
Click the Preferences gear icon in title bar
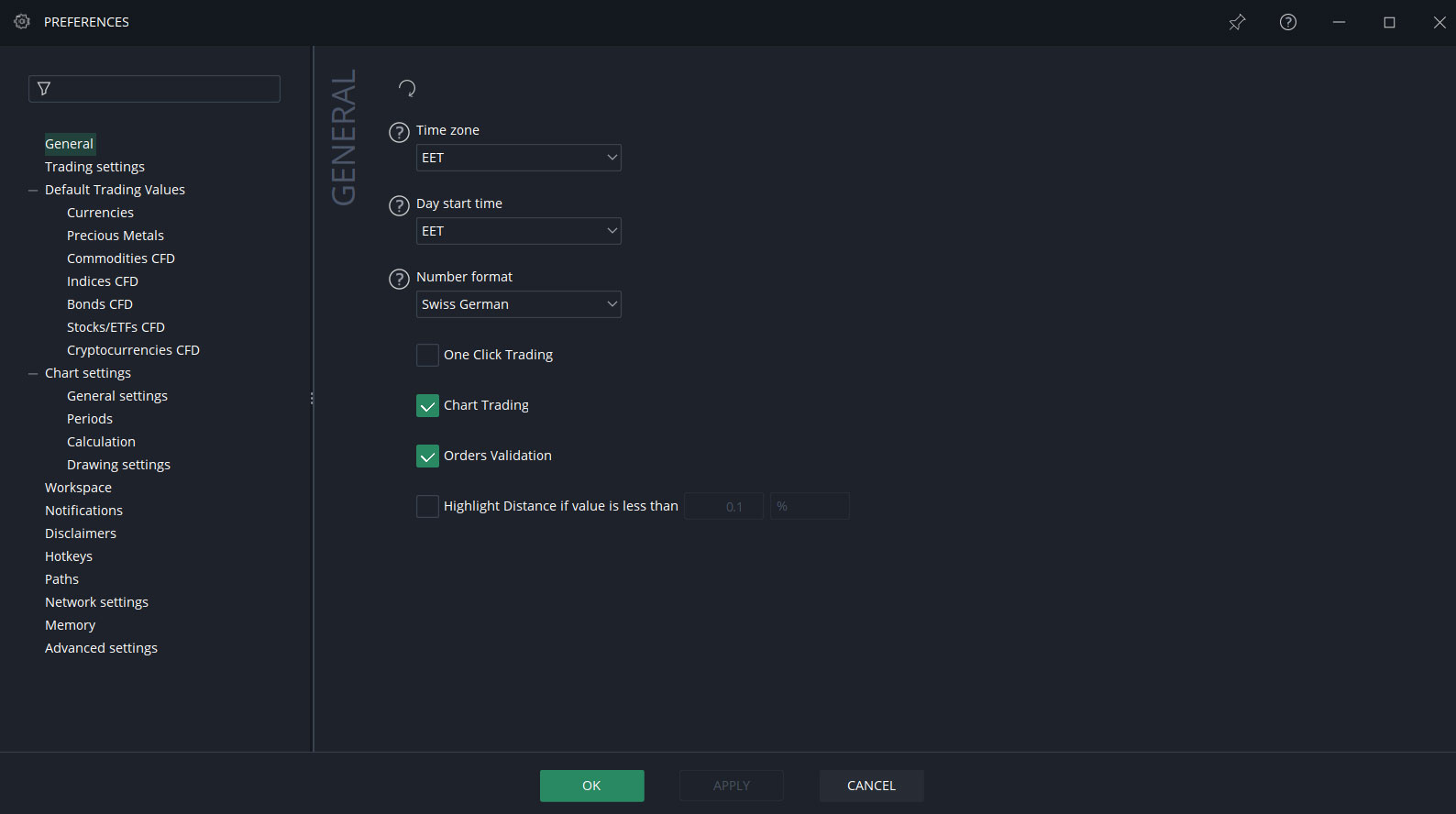[22, 22]
